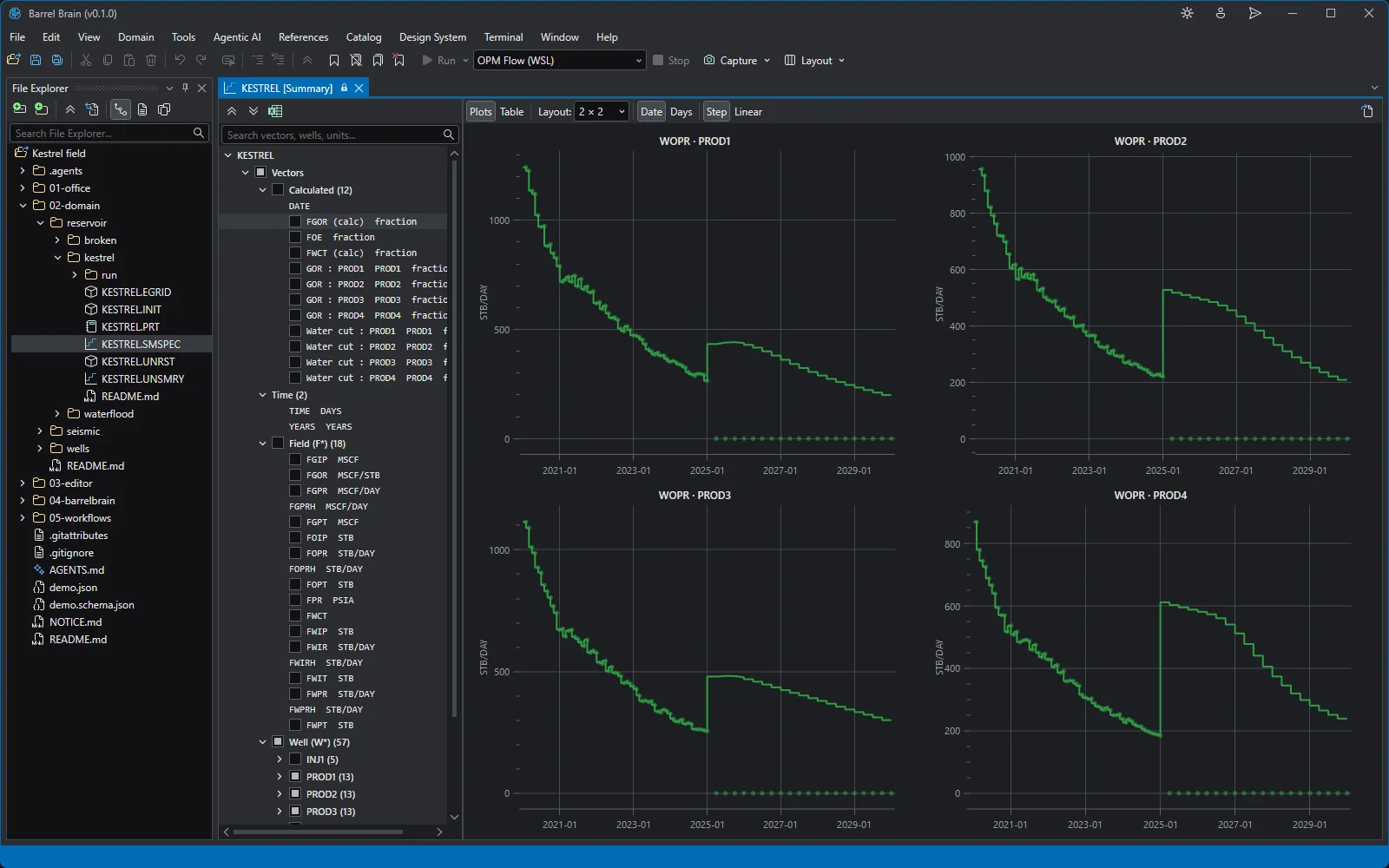
Task: Click the Save All icon in the toolbar
Action: point(57,60)
